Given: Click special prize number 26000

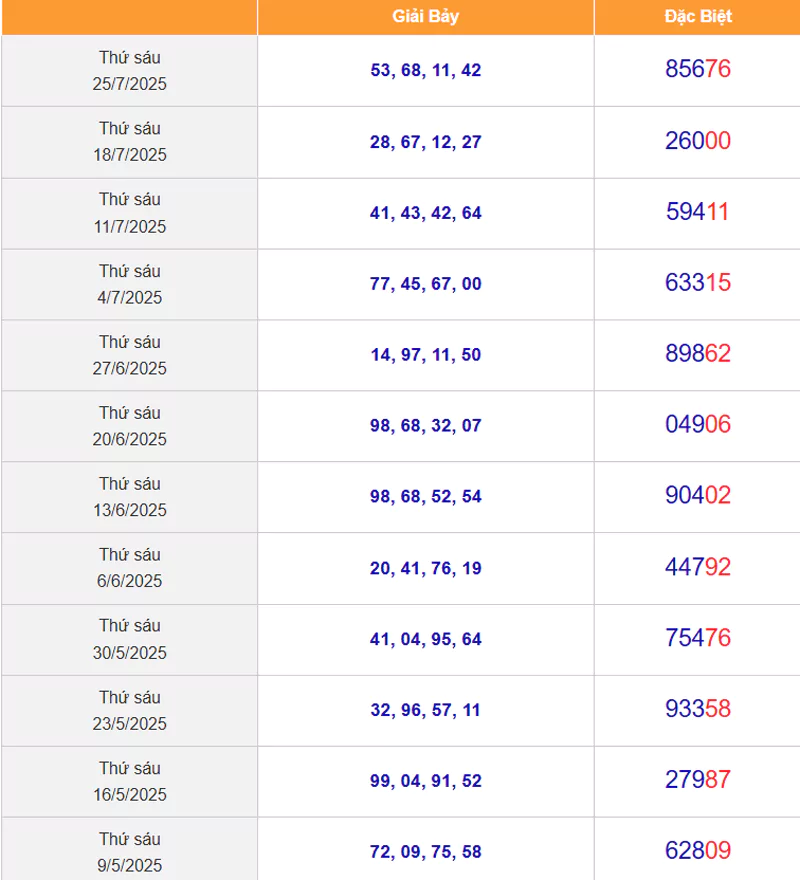Looking at the screenshot, I should click(698, 140).
